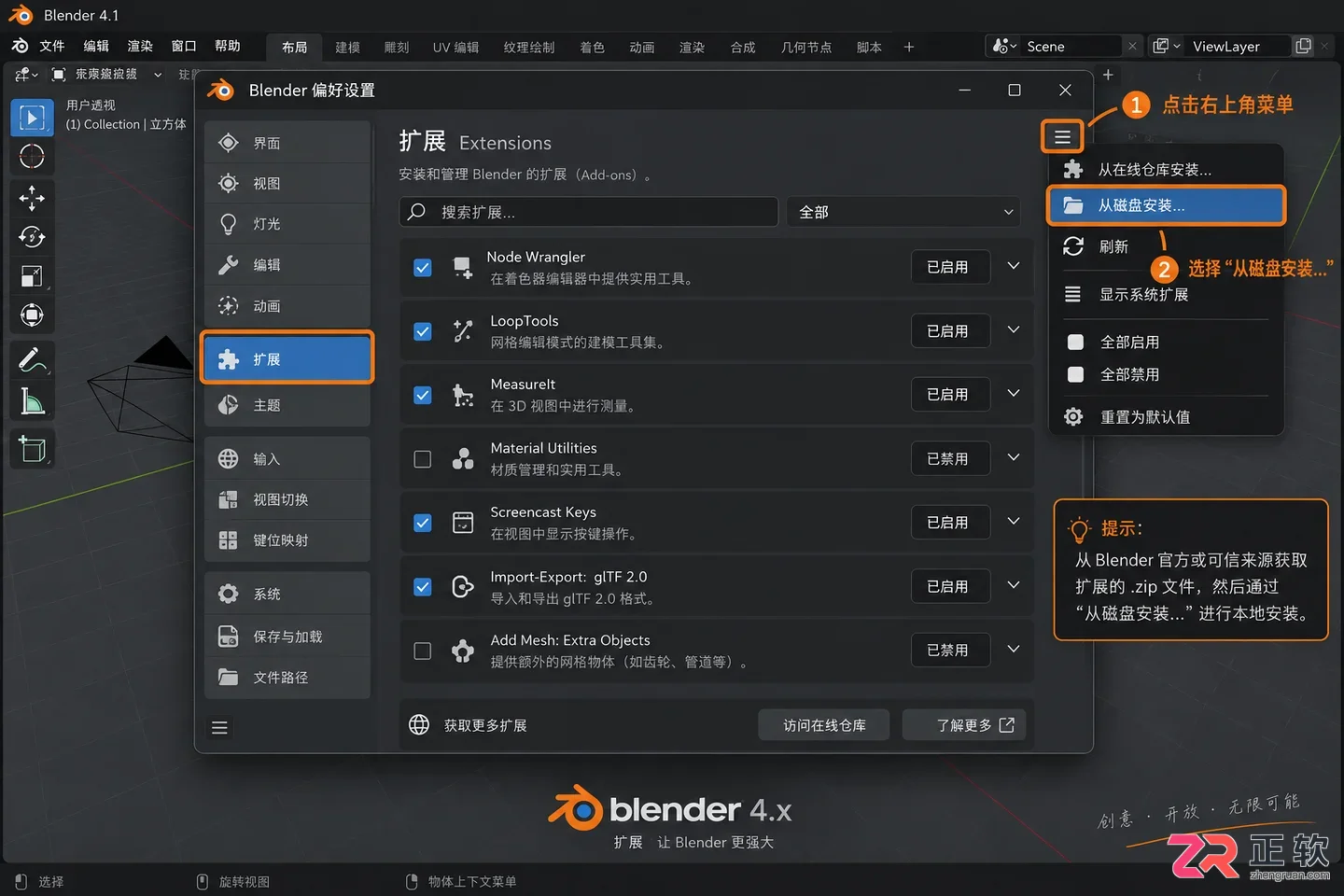The height and width of the screenshot is (896, 1344).
Task: Enable the Material Utilities checkbox
Action: 423,459
